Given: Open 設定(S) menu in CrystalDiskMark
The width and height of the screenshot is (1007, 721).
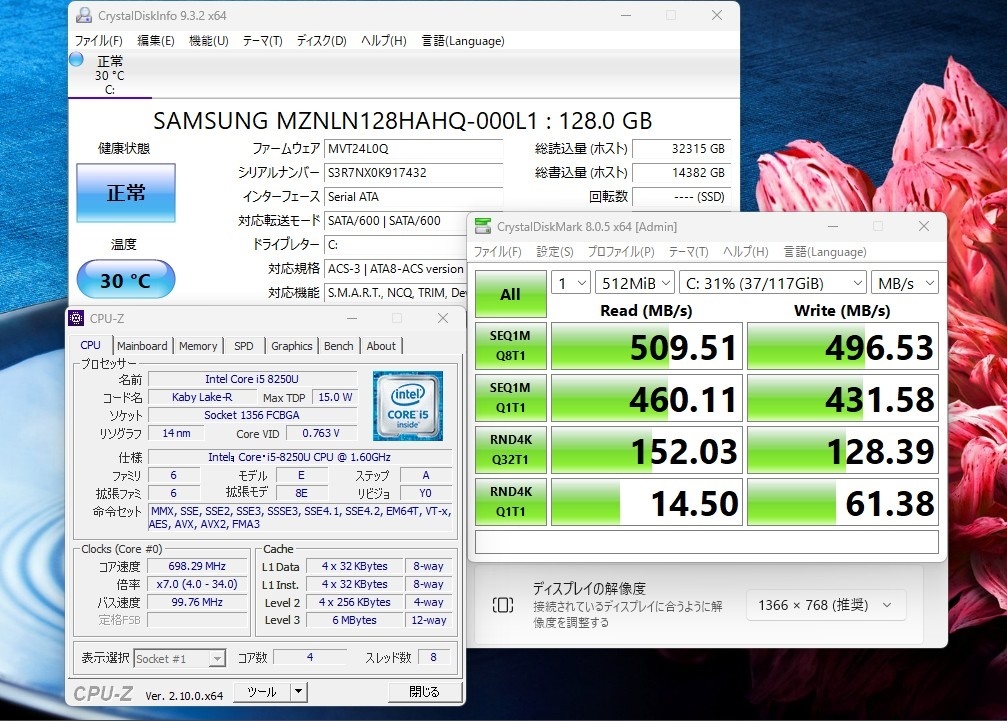Looking at the screenshot, I should coord(555,252).
